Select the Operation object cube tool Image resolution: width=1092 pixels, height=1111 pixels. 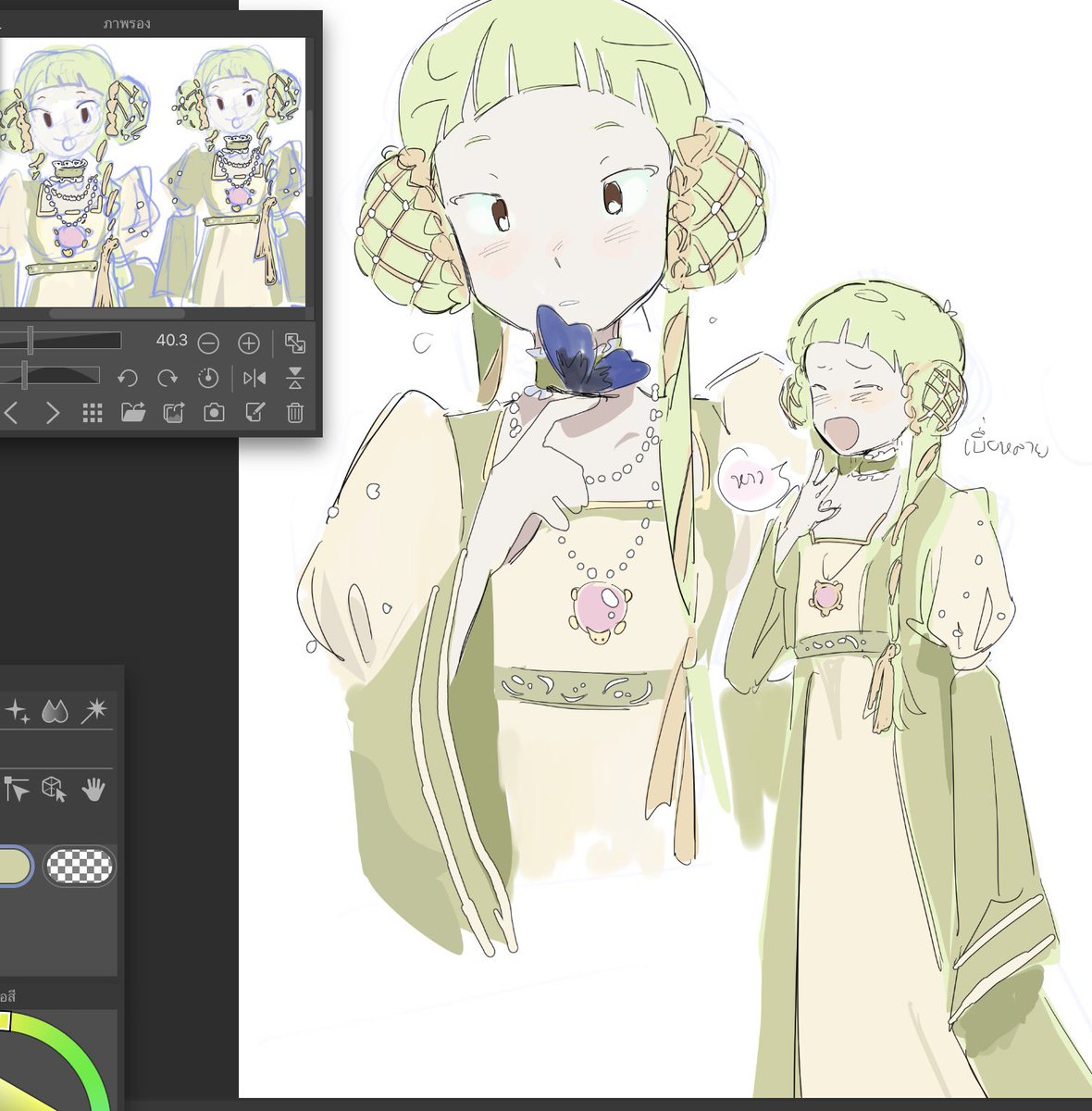click(x=56, y=789)
